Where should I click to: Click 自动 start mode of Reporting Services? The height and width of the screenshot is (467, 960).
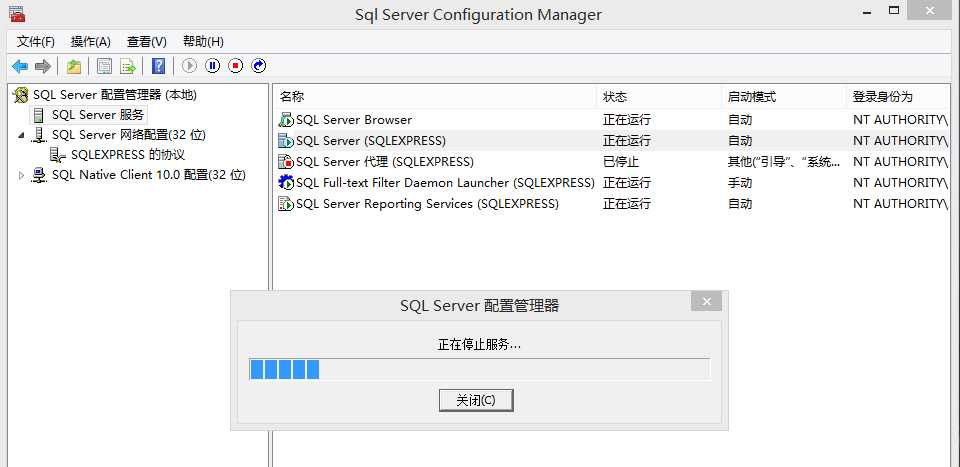[740, 203]
